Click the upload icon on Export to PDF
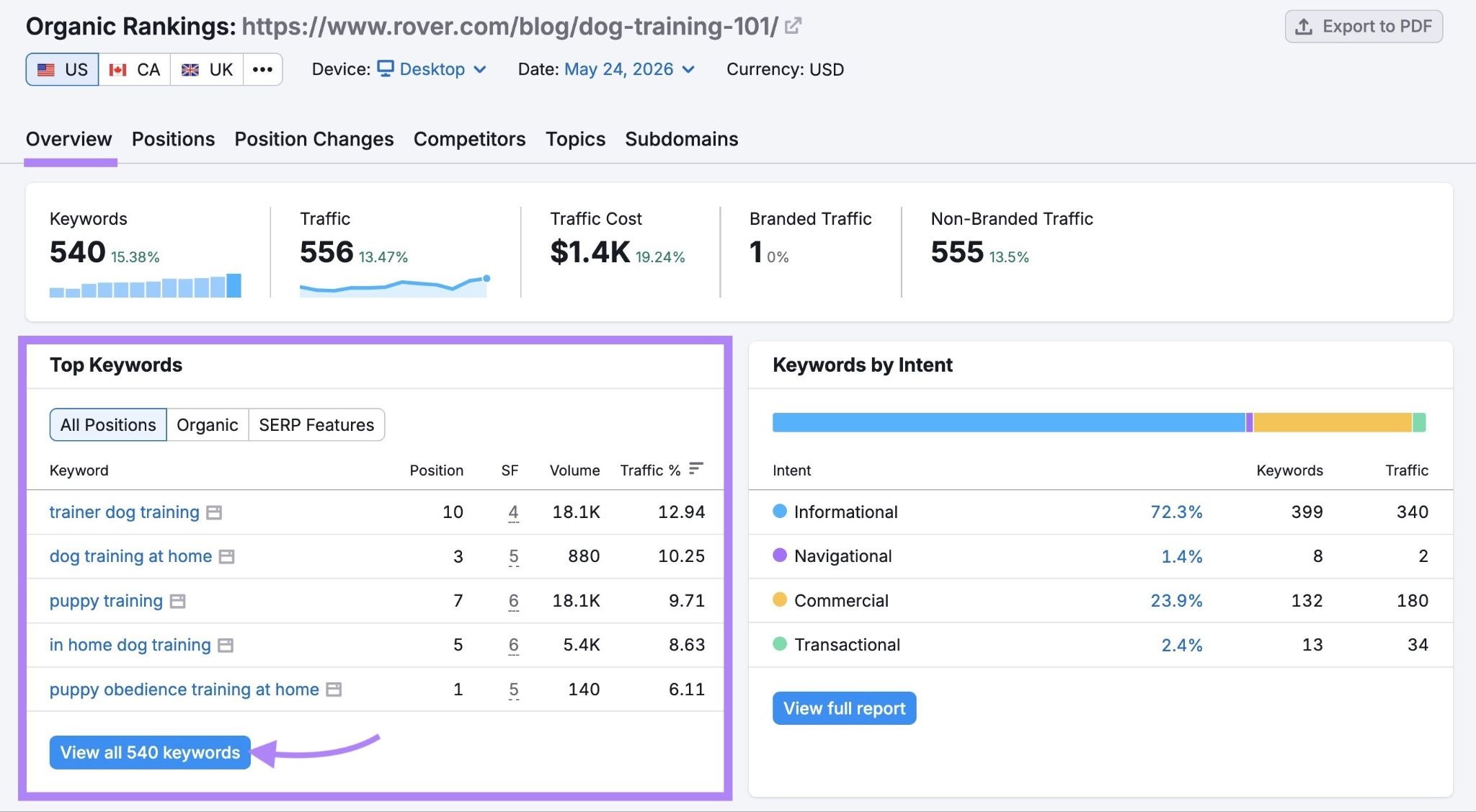The width and height of the screenshot is (1476, 812). click(1304, 27)
